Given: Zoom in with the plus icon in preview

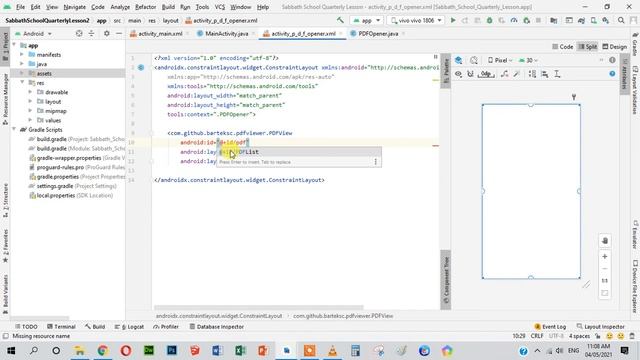Looking at the screenshot, I should (x=605, y=256).
